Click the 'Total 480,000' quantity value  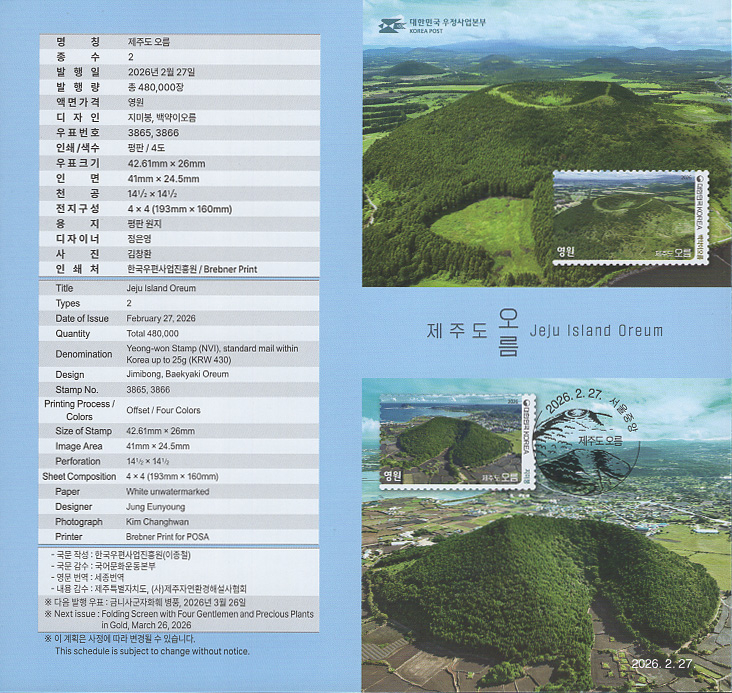(153, 334)
